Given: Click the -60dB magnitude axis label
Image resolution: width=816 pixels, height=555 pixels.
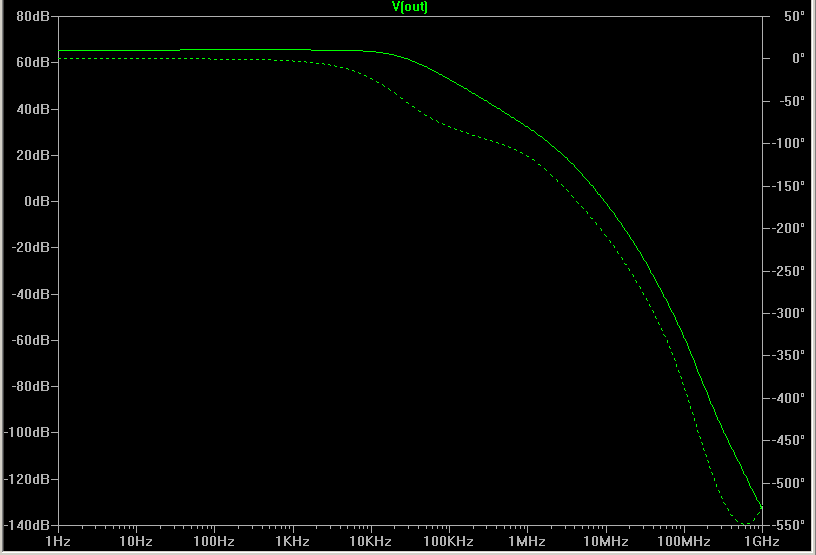Looking at the screenshot, I should coord(31,340).
